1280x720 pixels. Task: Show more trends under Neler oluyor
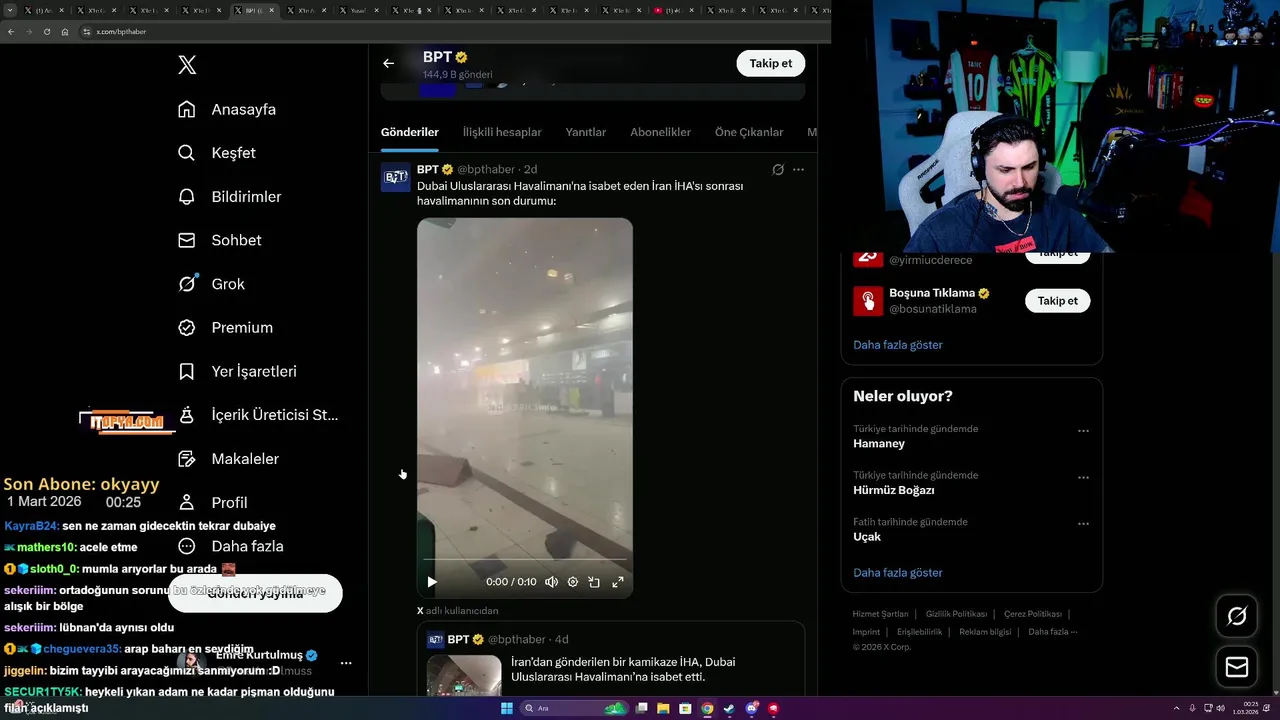tap(898, 573)
